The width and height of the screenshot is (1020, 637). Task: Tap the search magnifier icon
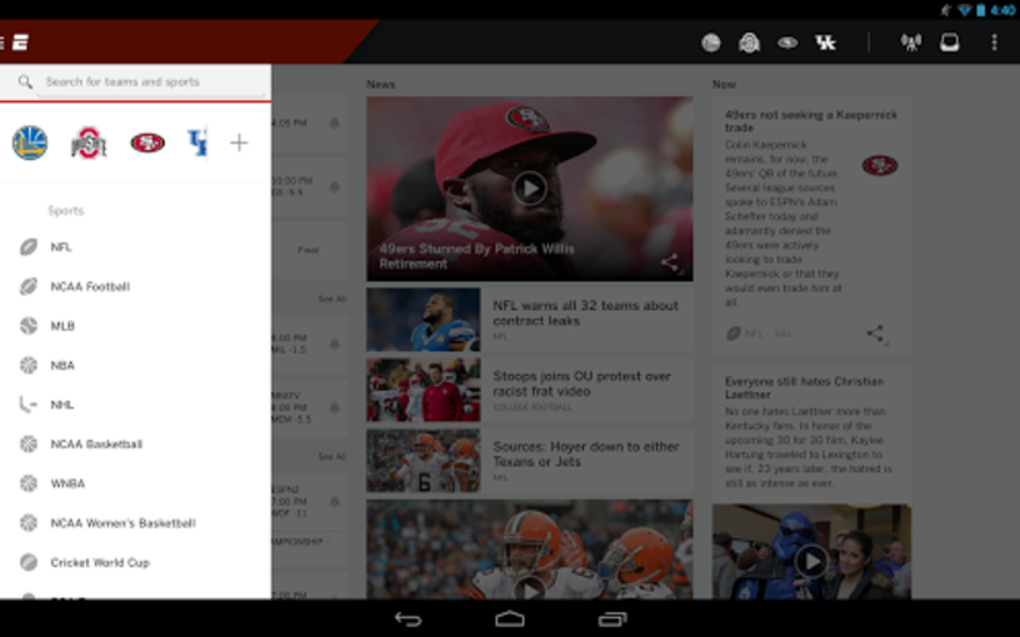tap(25, 82)
